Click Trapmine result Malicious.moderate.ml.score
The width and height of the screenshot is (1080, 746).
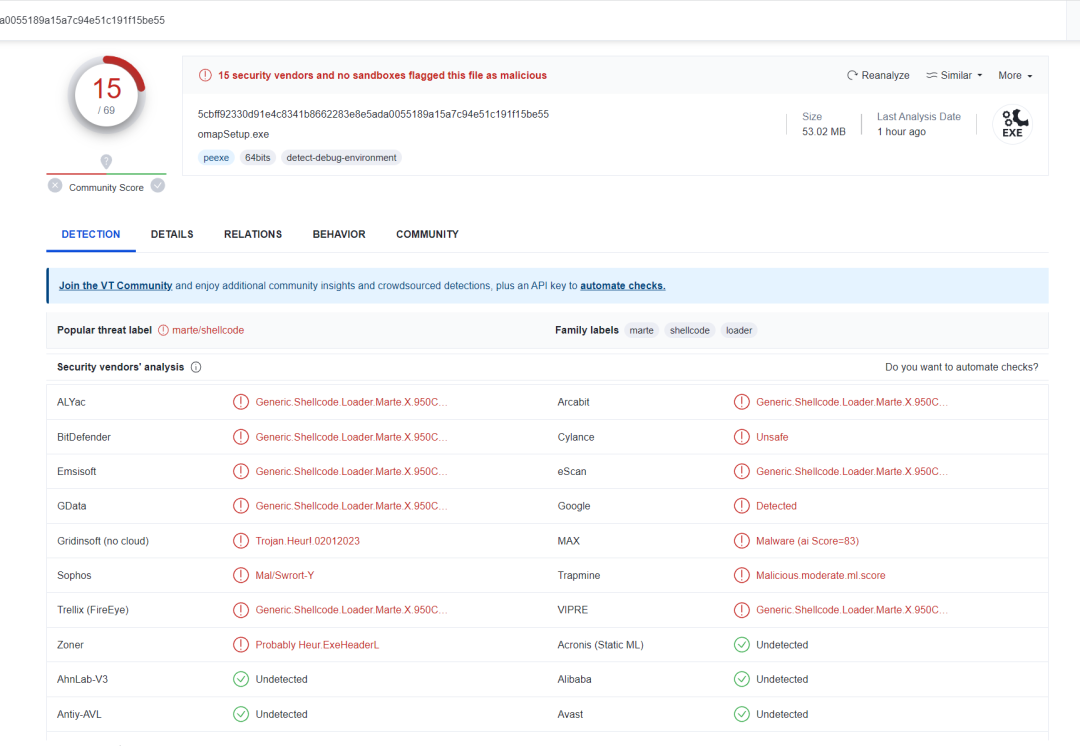point(820,575)
